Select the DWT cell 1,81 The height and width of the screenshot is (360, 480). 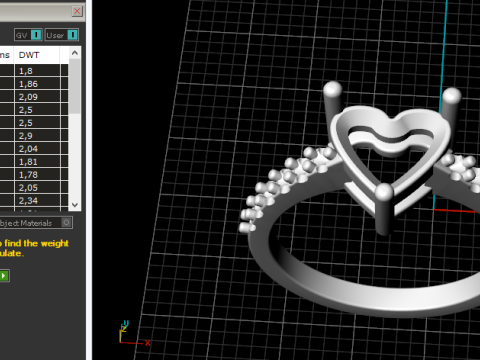point(37,162)
